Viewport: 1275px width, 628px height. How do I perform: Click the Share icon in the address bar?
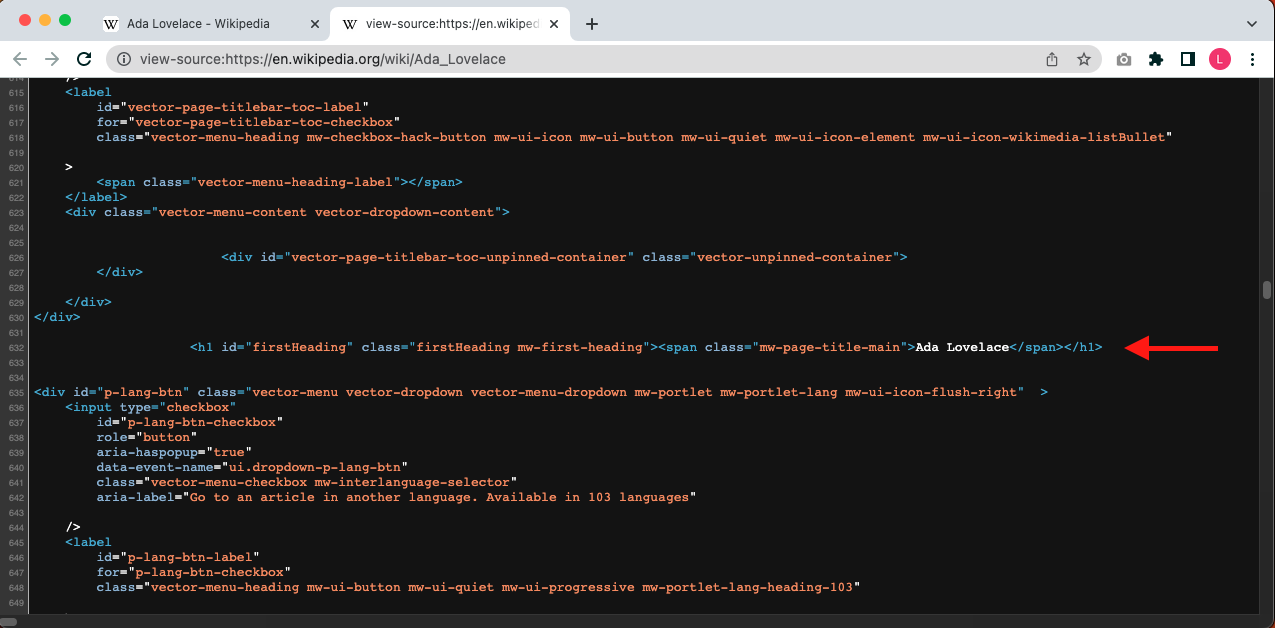click(x=1051, y=59)
